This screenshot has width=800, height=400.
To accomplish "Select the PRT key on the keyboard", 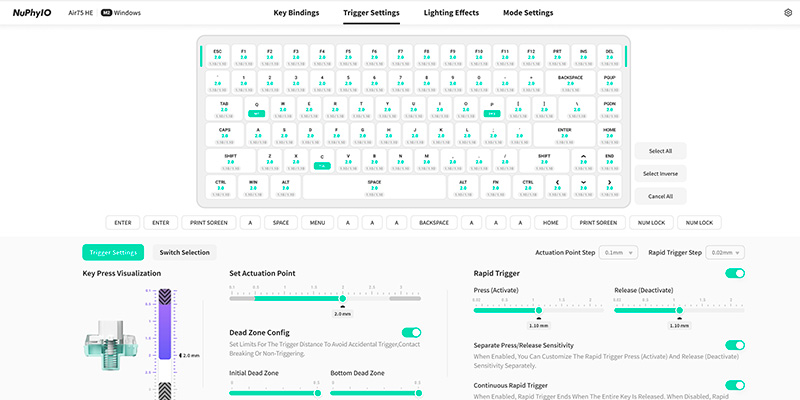I will click(557, 56).
